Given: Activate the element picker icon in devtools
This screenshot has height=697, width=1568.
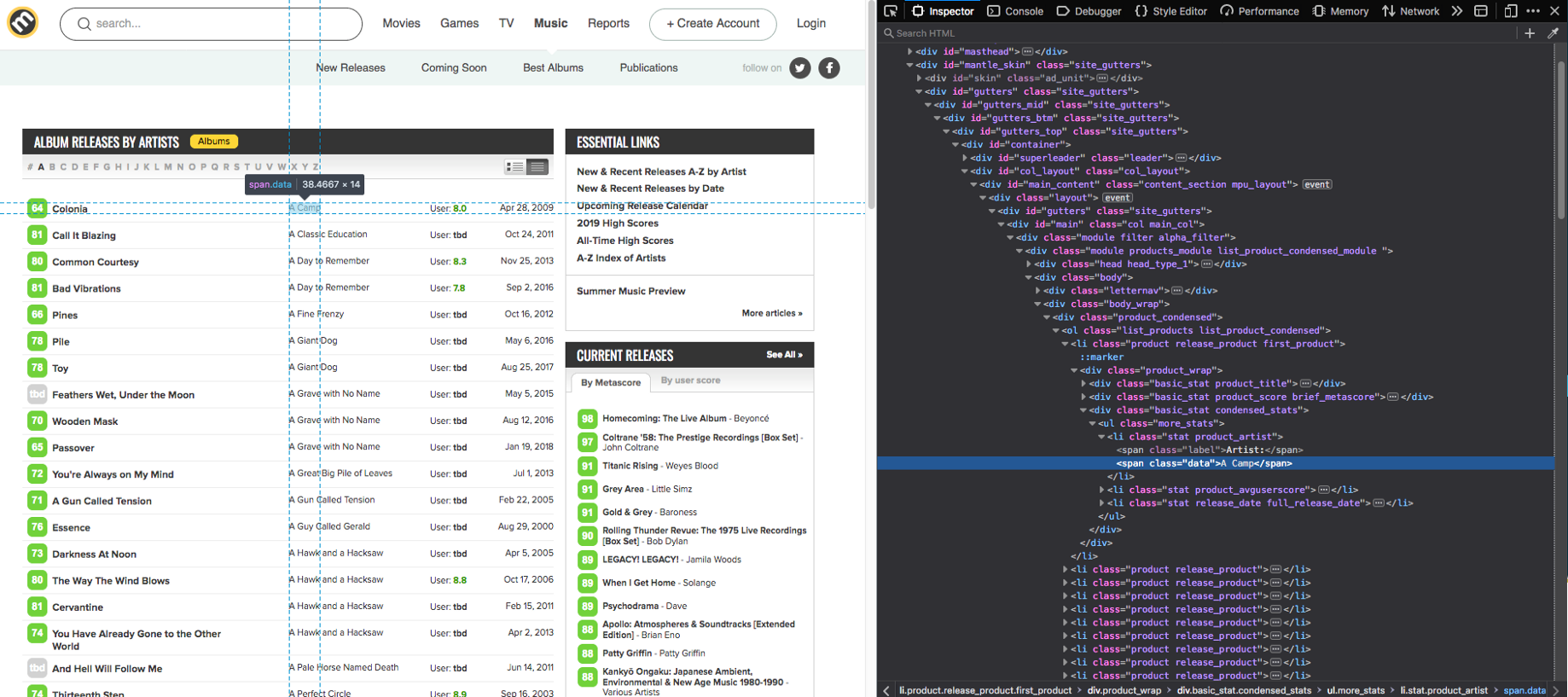Looking at the screenshot, I should pyautogui.click(x=891, y=11).
